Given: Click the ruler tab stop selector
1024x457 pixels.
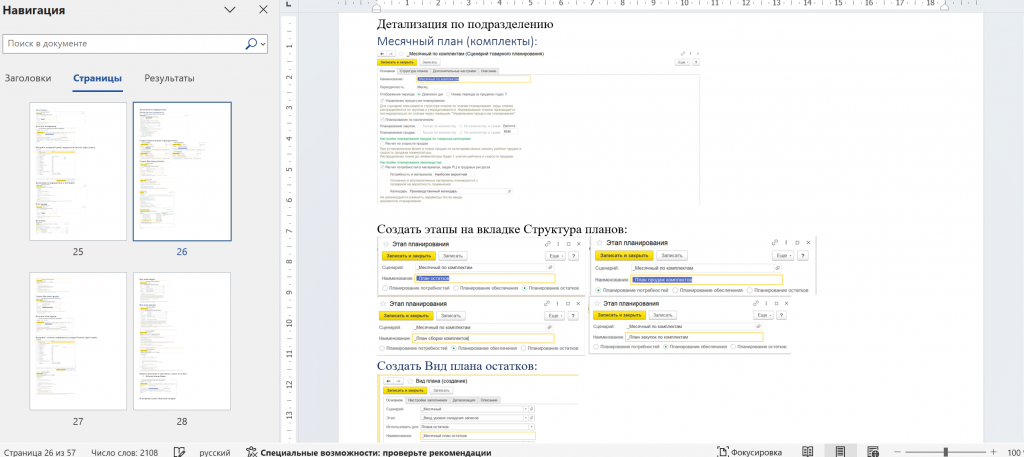Looking at the screenshot, I should (288, 5).
